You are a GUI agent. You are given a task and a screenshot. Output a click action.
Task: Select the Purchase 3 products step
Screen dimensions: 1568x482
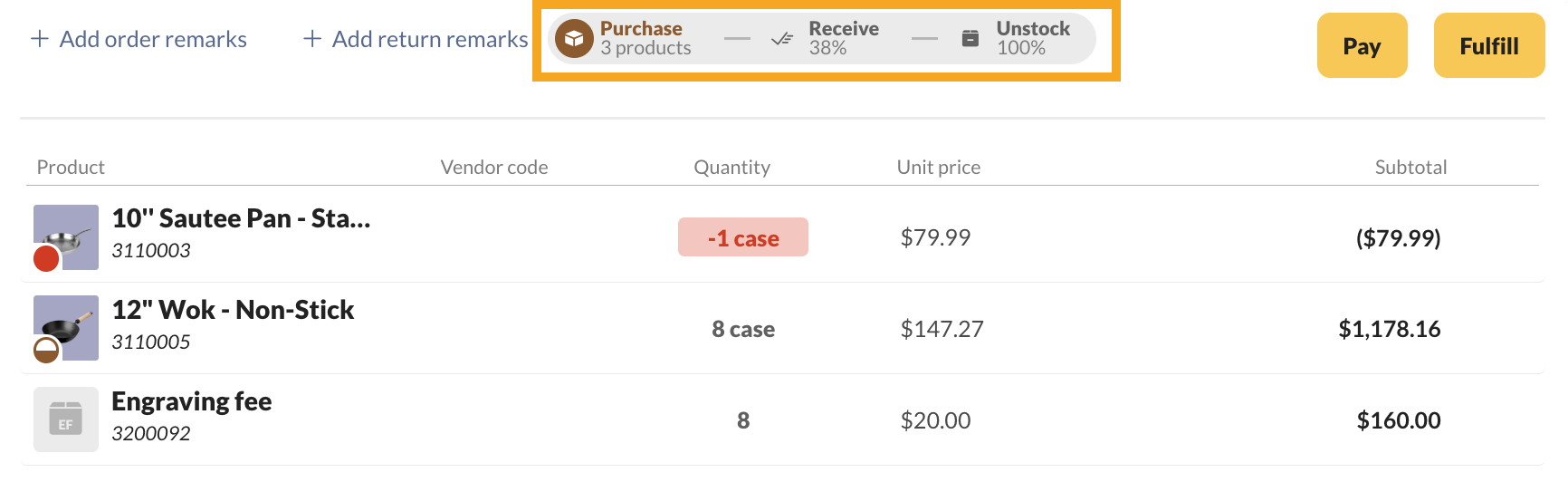pos(624,39)
